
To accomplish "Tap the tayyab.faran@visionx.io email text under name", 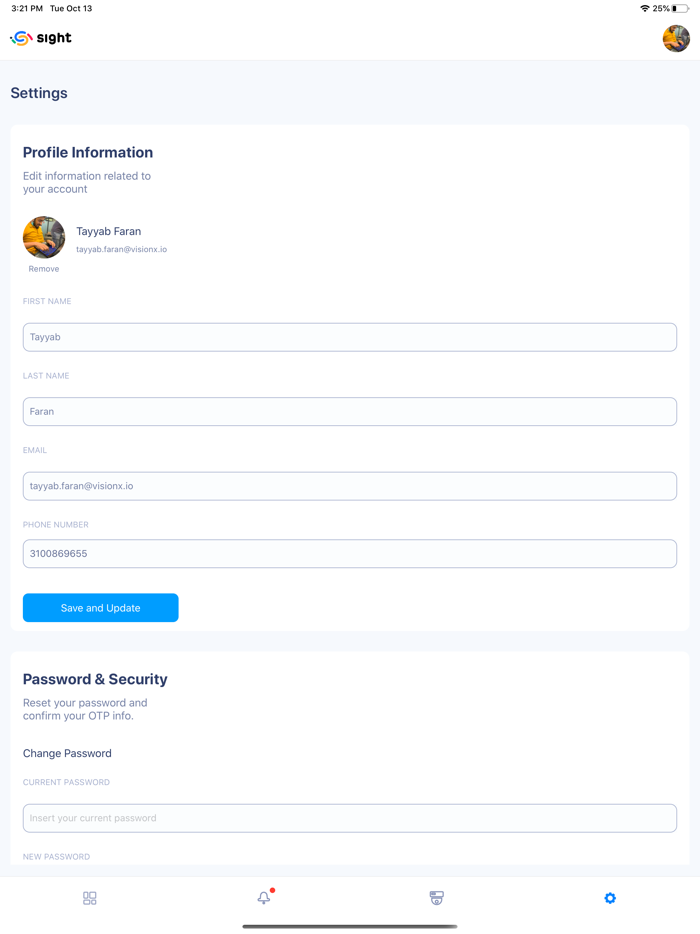I will [122, 250].
